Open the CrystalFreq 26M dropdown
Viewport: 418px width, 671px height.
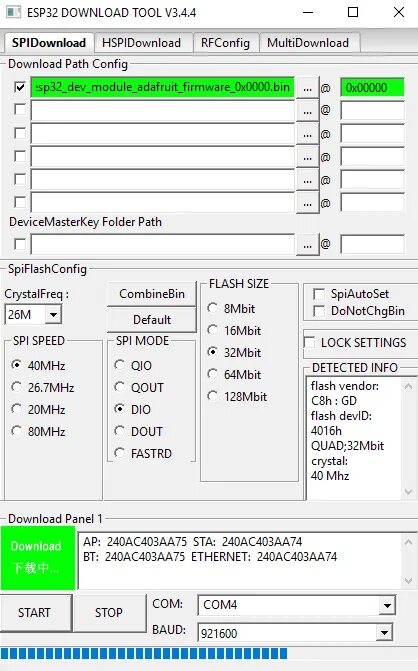coord(53,315)
